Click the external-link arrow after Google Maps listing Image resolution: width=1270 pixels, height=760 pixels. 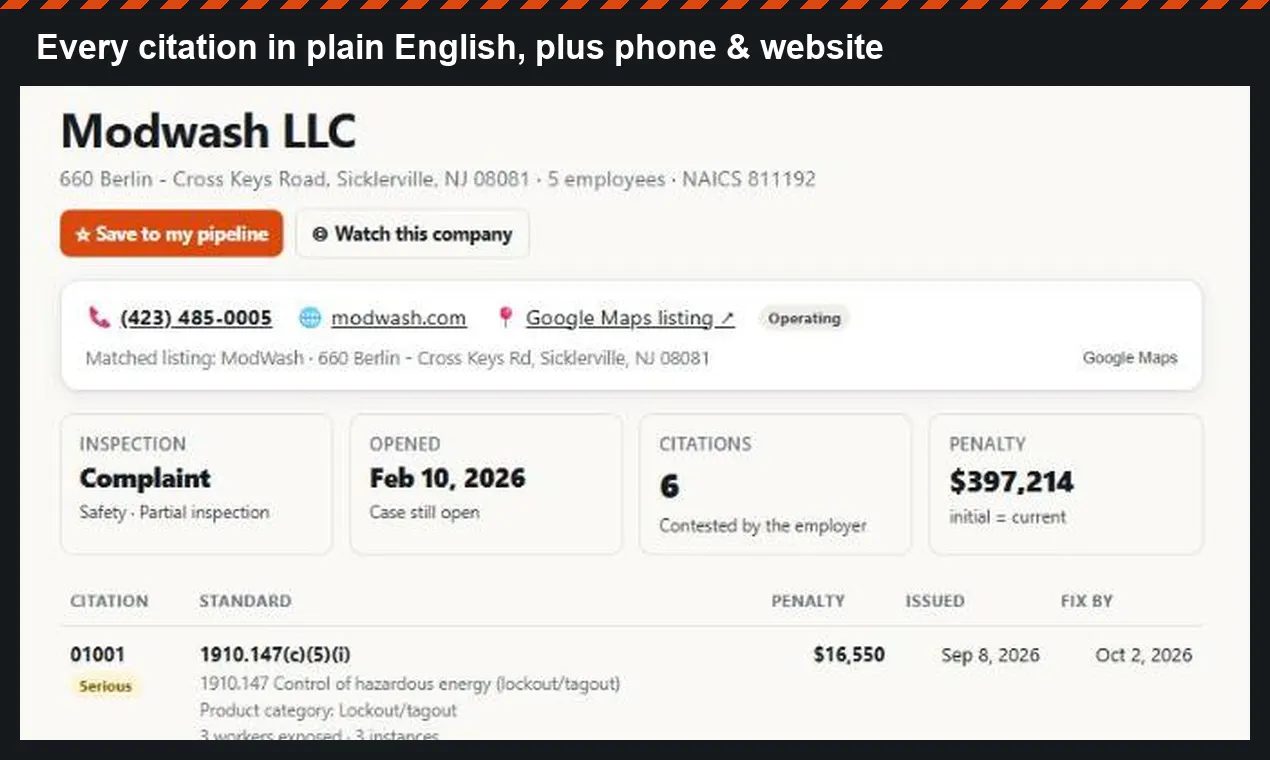point(727,319)
